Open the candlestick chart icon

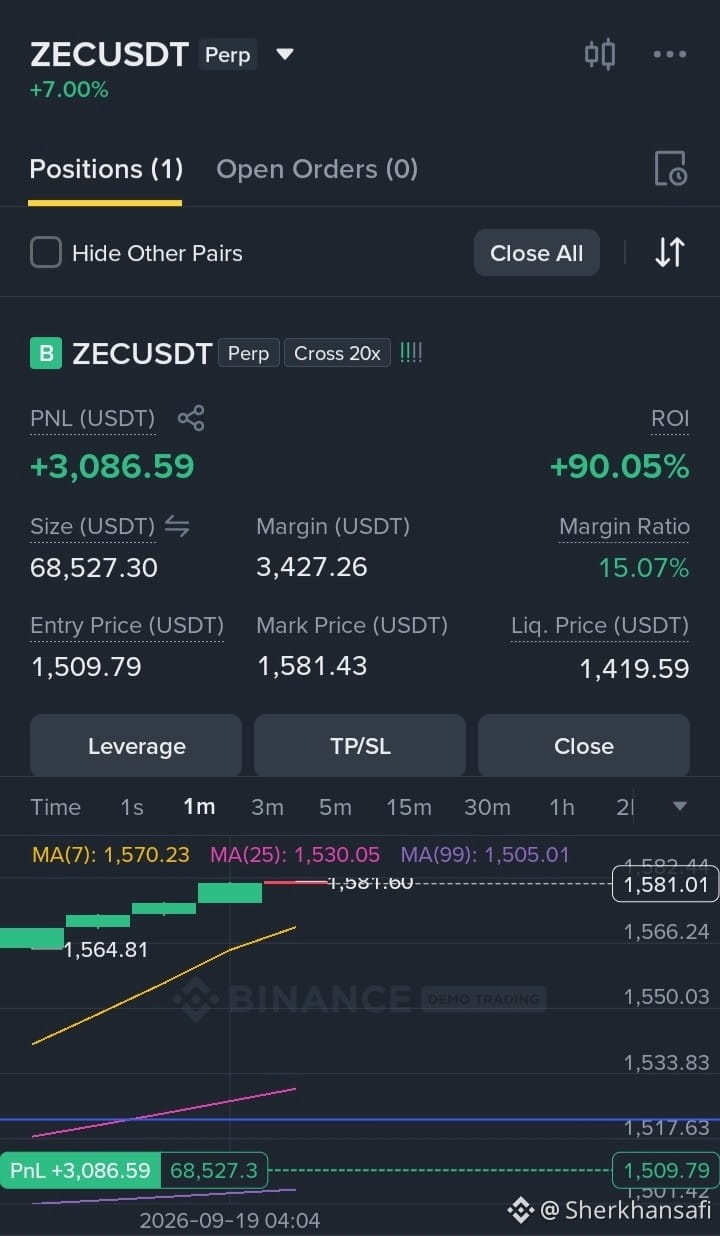pos(599,54)
